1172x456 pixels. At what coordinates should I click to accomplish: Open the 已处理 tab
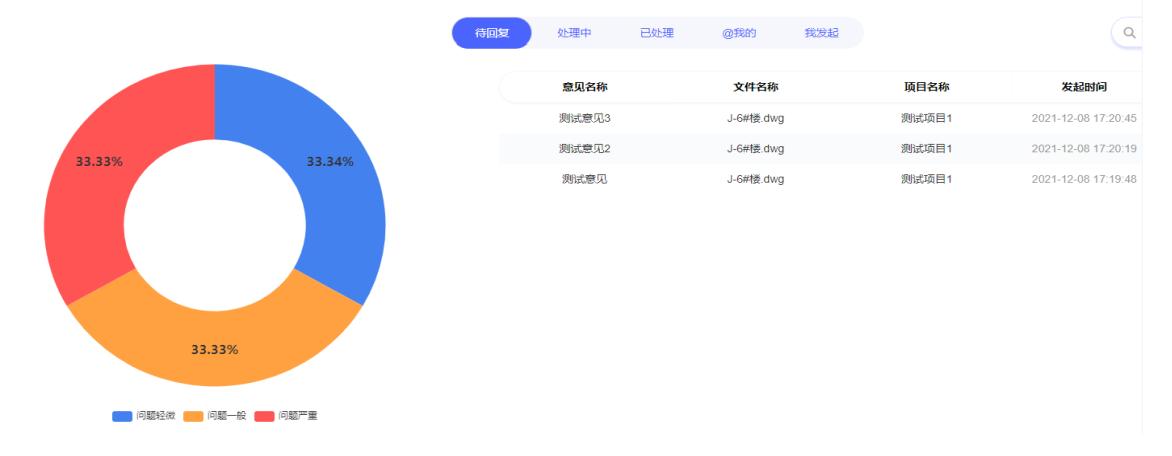click(x=656, y=33)
